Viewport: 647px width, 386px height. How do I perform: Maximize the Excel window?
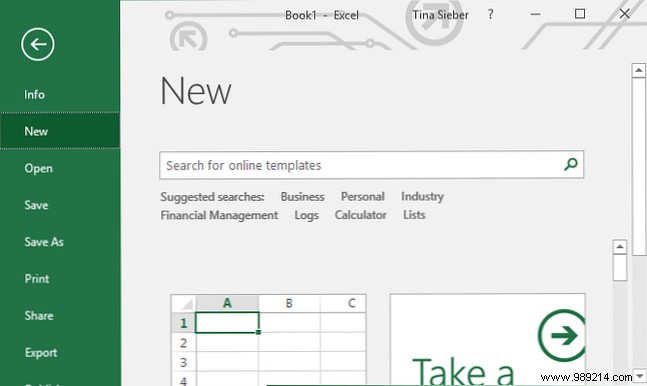coord(580,14)
